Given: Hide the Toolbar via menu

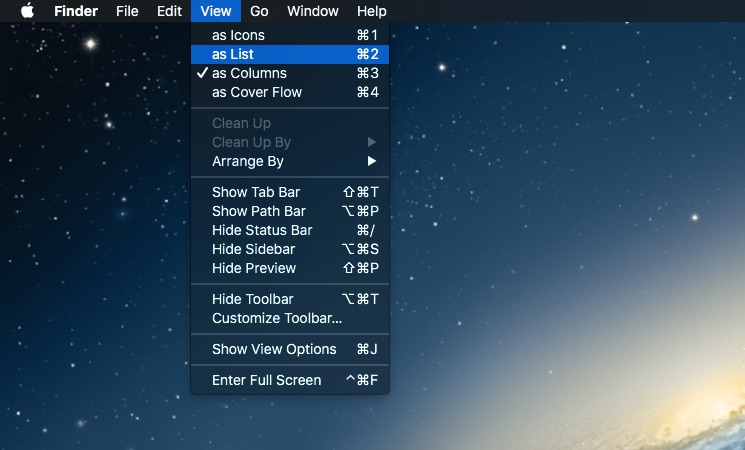Looking at the screenshot, I should [x=290, y=299].
